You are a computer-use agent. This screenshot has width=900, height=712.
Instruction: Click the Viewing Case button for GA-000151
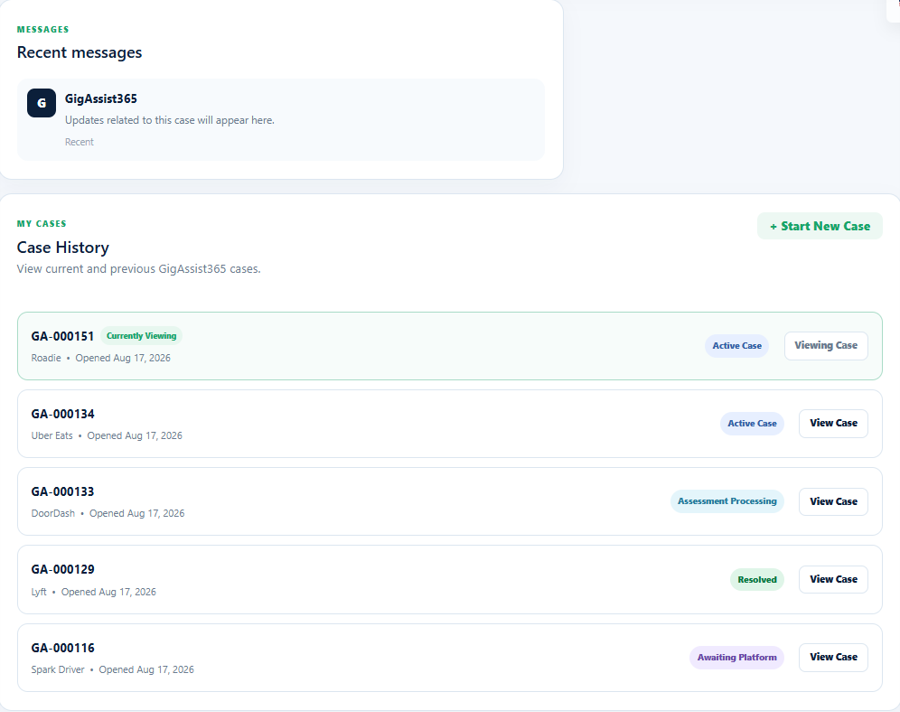826,346
